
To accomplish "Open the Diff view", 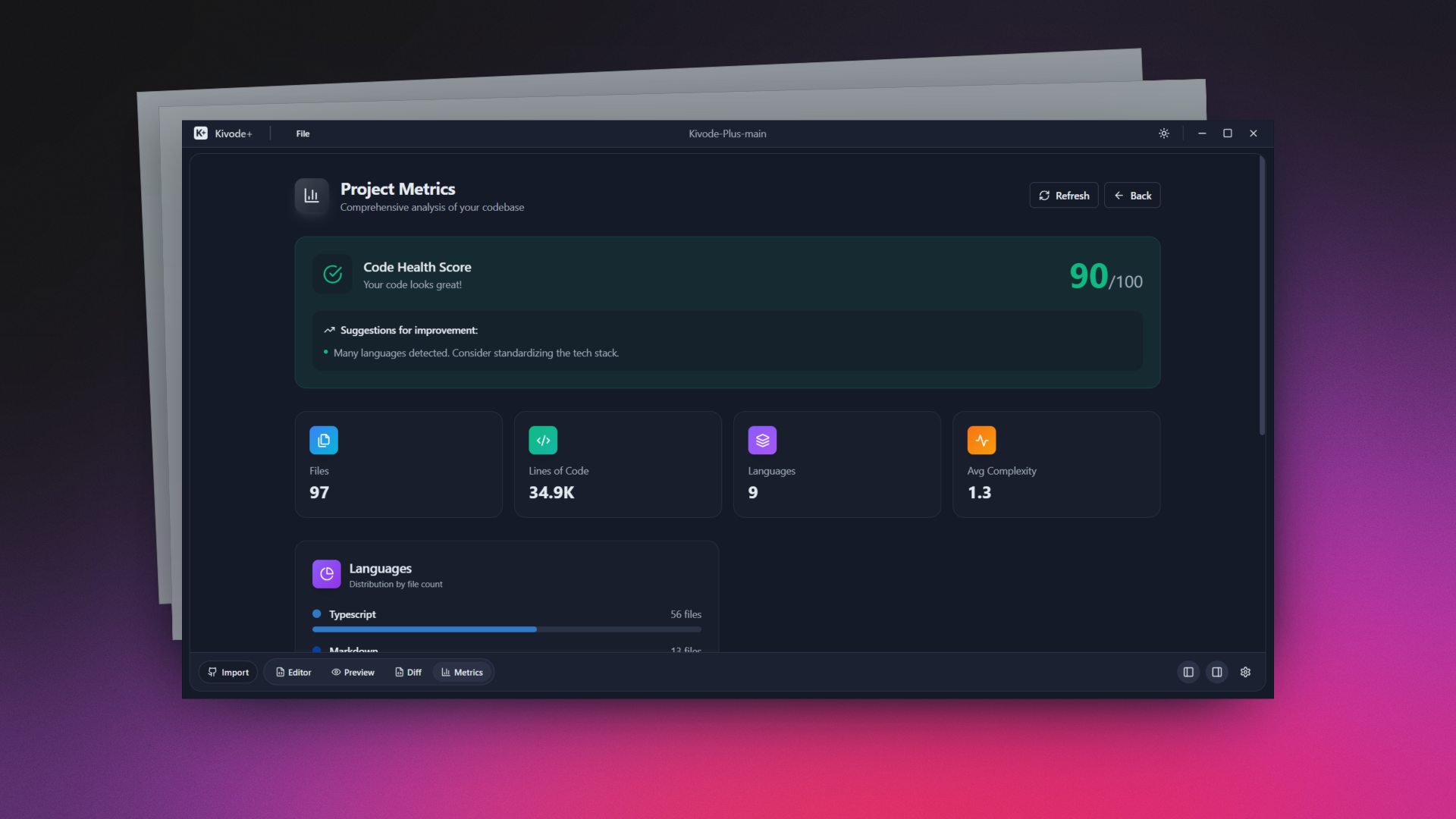I will pyautogui.click(x=408, y=672).
